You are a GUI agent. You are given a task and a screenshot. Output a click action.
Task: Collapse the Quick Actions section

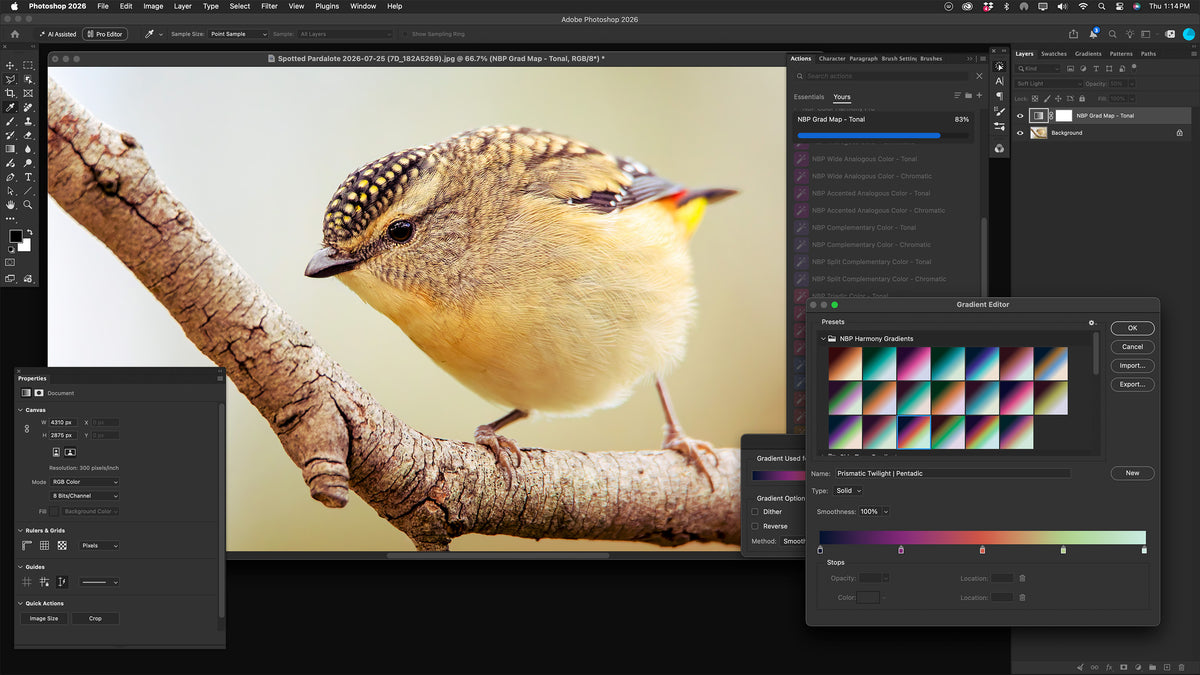point(21,603)
